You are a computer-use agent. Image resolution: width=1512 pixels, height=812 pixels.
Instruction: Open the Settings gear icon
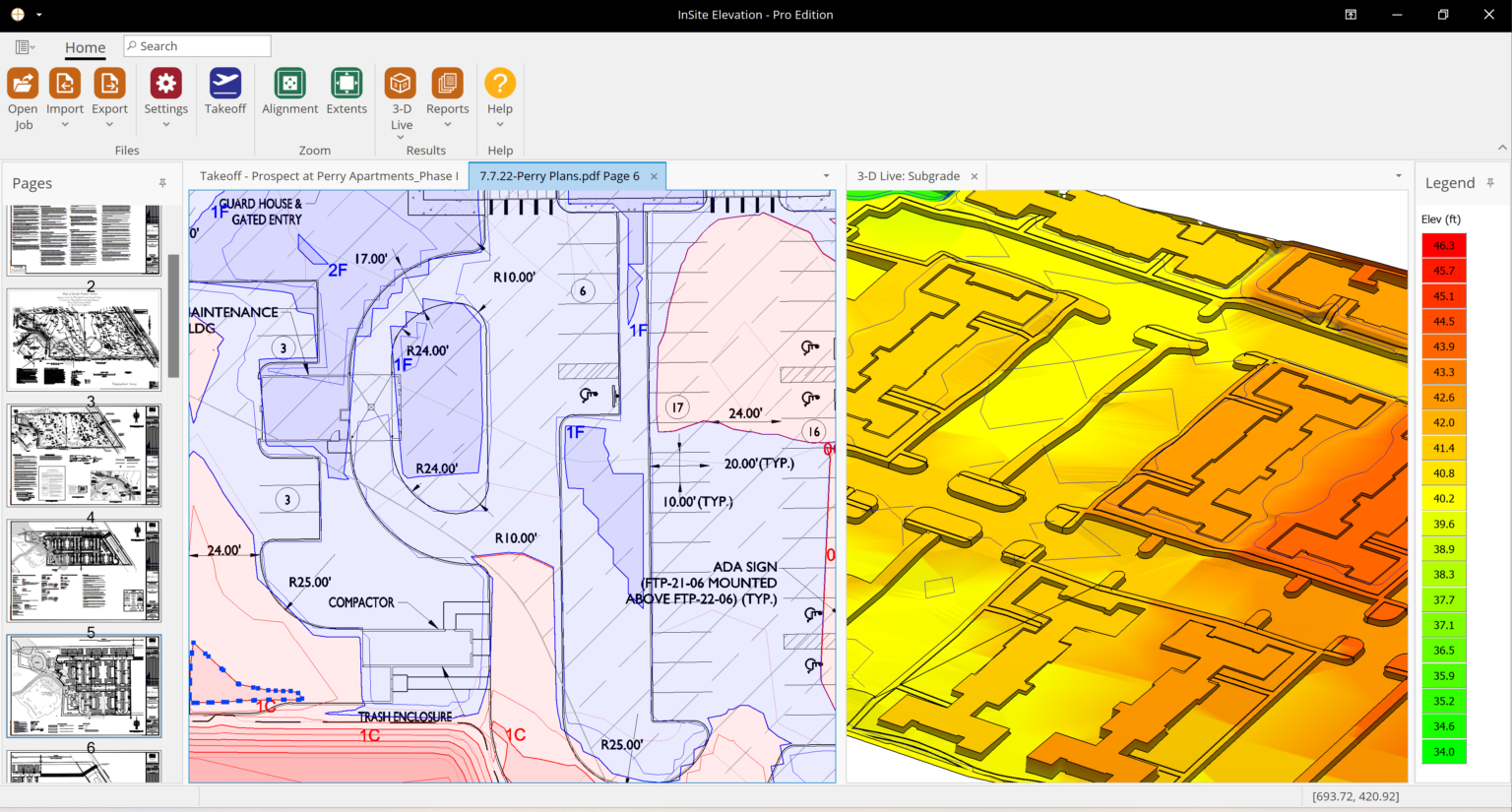(x=165, y=83)
